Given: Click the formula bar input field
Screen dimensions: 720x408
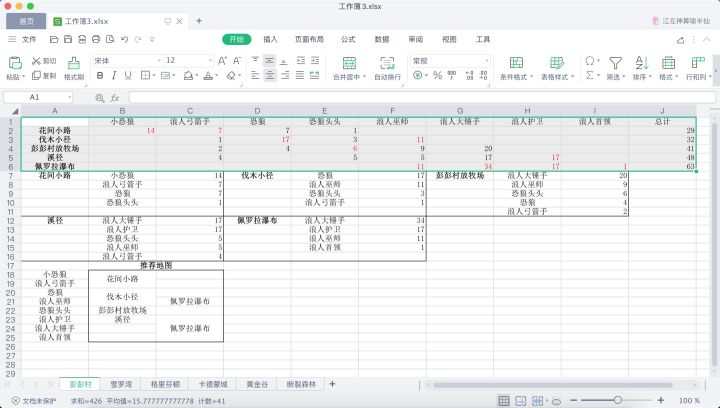Looking at the screenshot, I should click(x=422, y=97).
